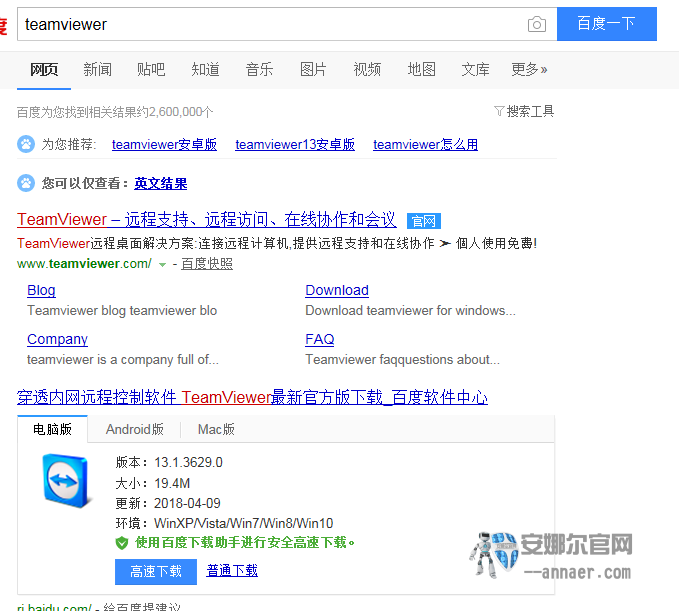
Task: Open the FAQ sublink
Action: pyautogui.click(x=320, y=339)
